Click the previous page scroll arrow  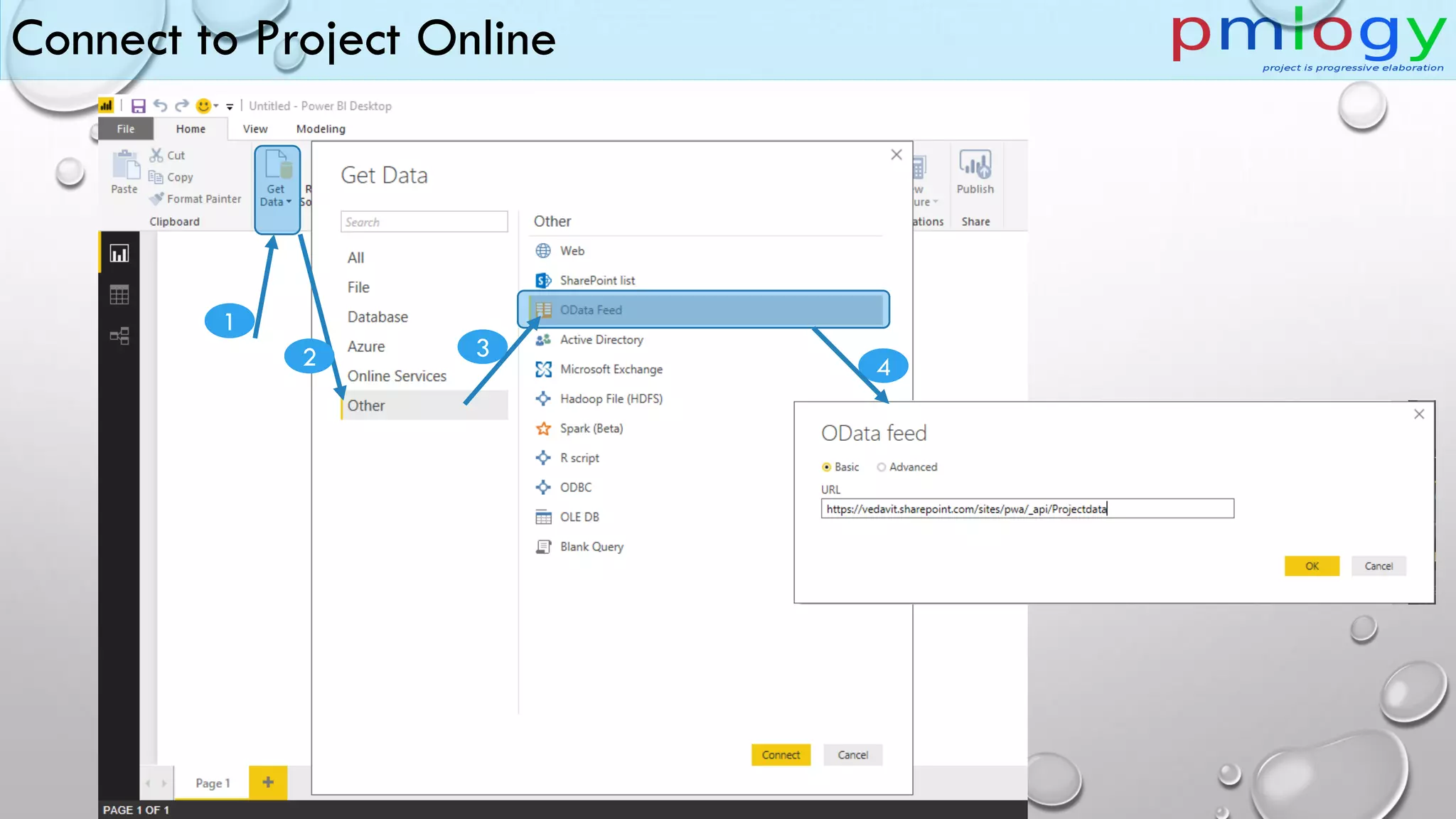point(148,783)
